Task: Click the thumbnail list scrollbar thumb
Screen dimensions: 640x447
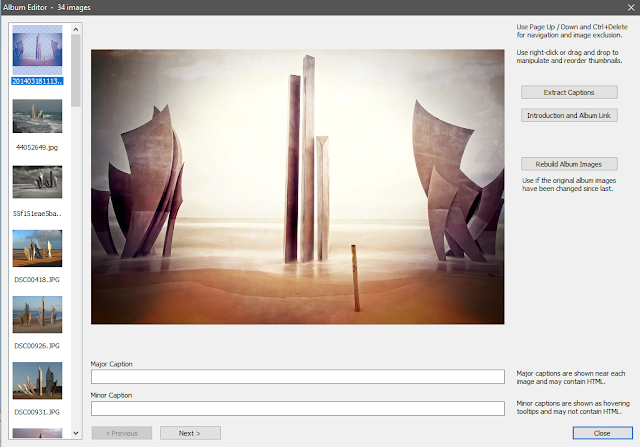Action: (x=76, y=70)
